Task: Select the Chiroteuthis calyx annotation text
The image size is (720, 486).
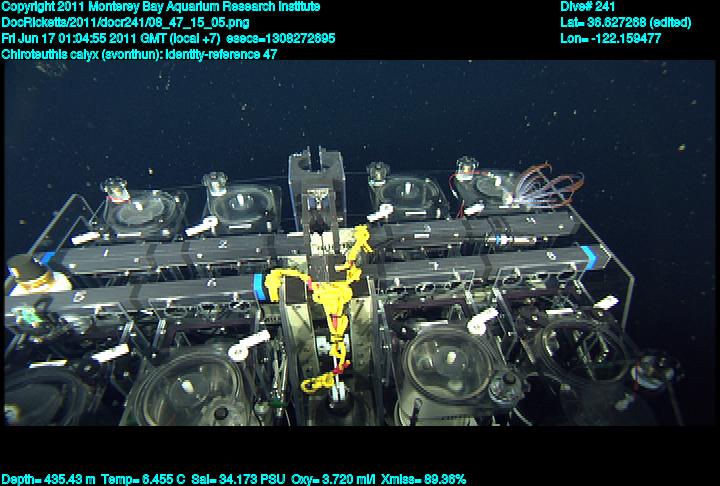Action: (140, 54)
